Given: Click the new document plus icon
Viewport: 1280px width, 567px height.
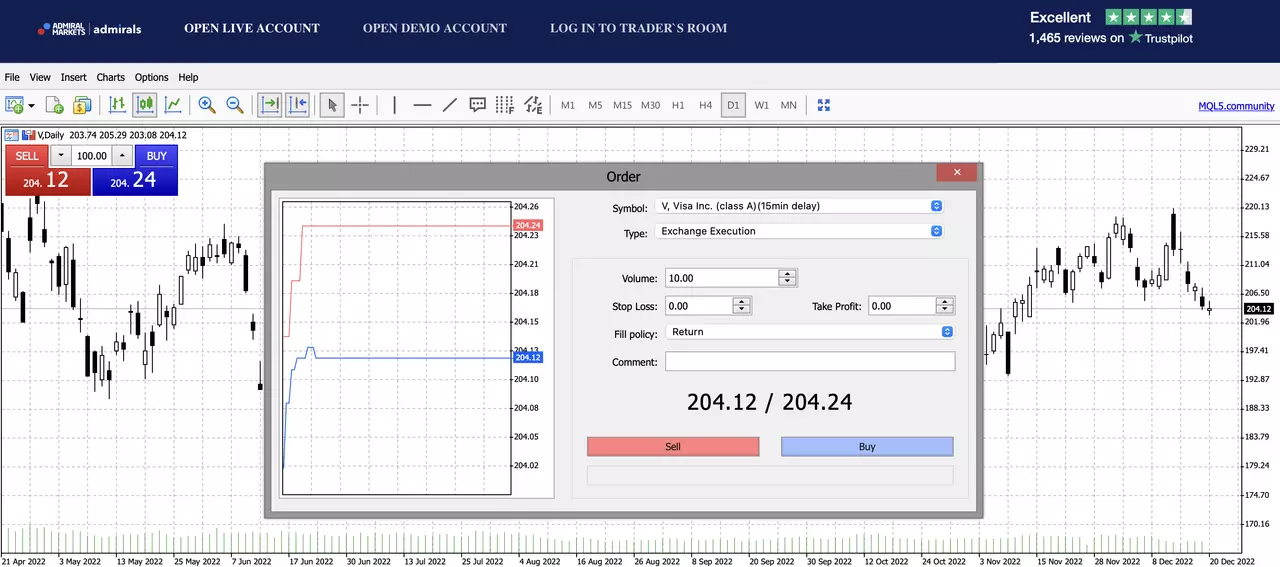Looking at the screenshot, I should (55, 105).
